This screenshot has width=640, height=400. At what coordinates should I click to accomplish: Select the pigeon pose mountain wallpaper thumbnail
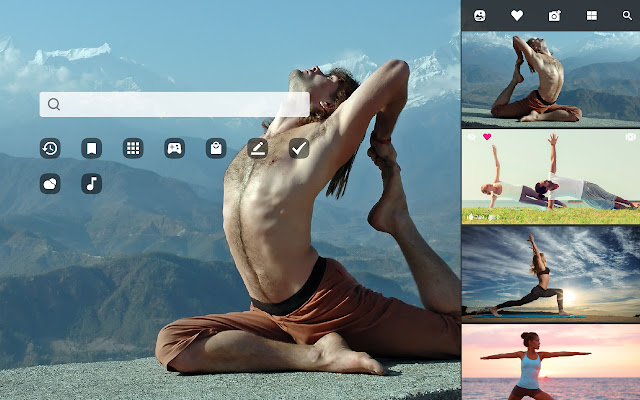(550, 78)
